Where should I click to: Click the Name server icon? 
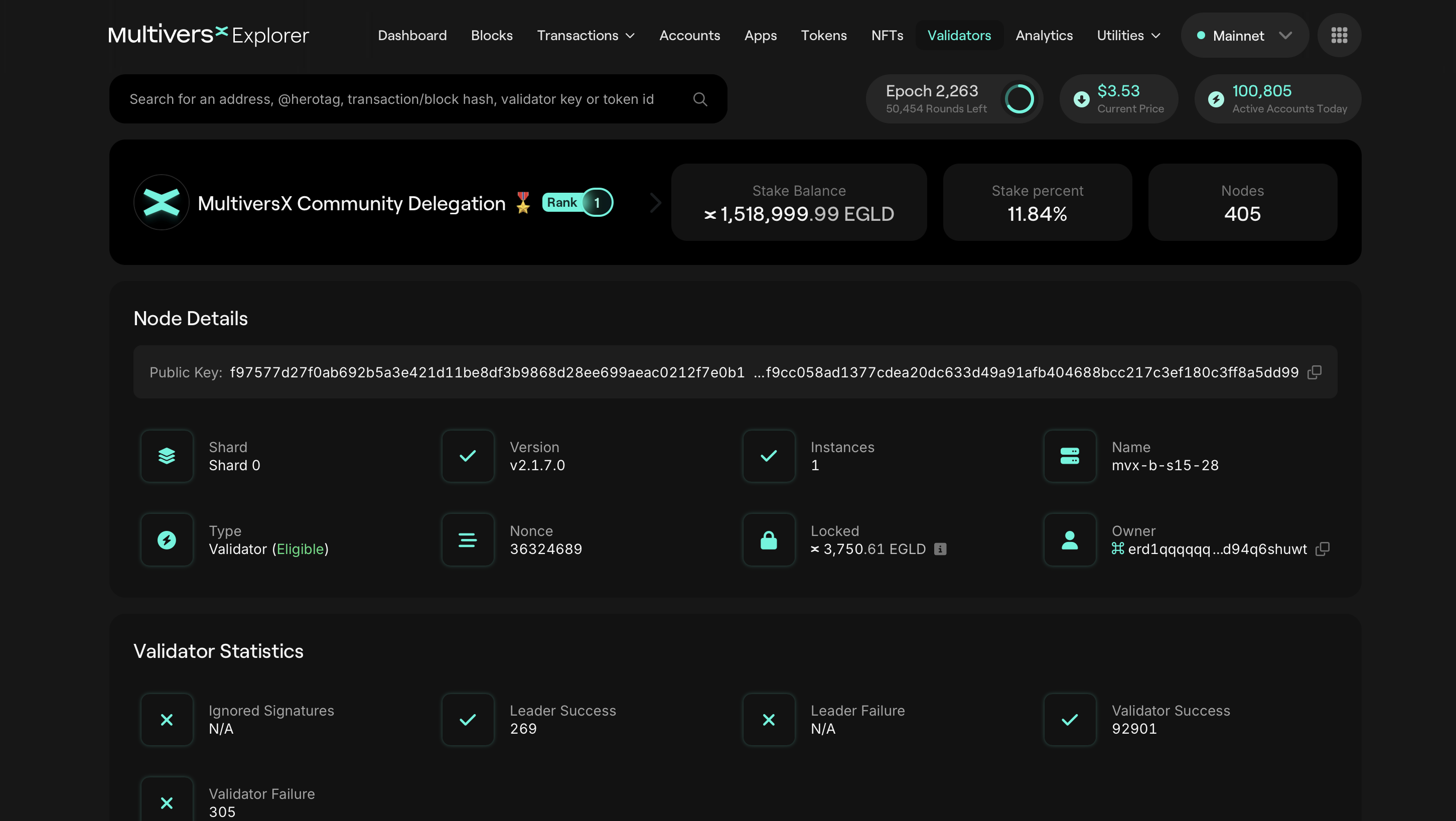tap(1069, 456)
